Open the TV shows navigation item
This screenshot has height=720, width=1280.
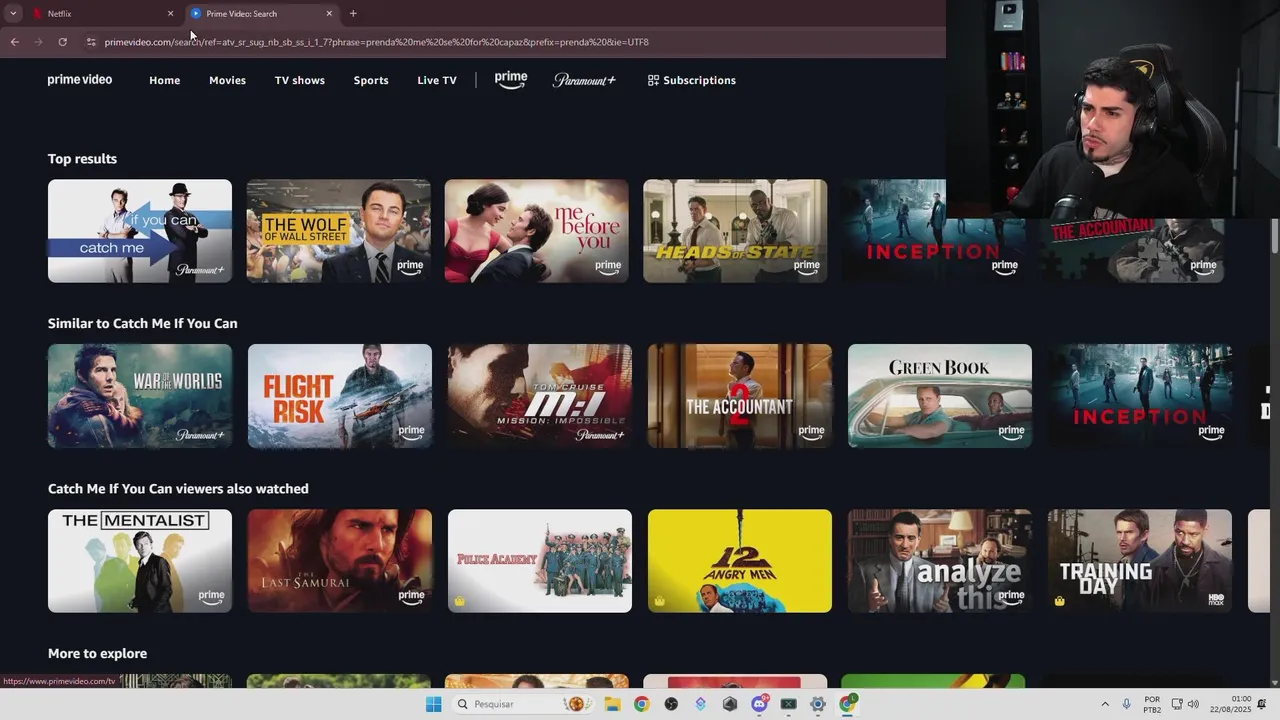click(300, 80)
